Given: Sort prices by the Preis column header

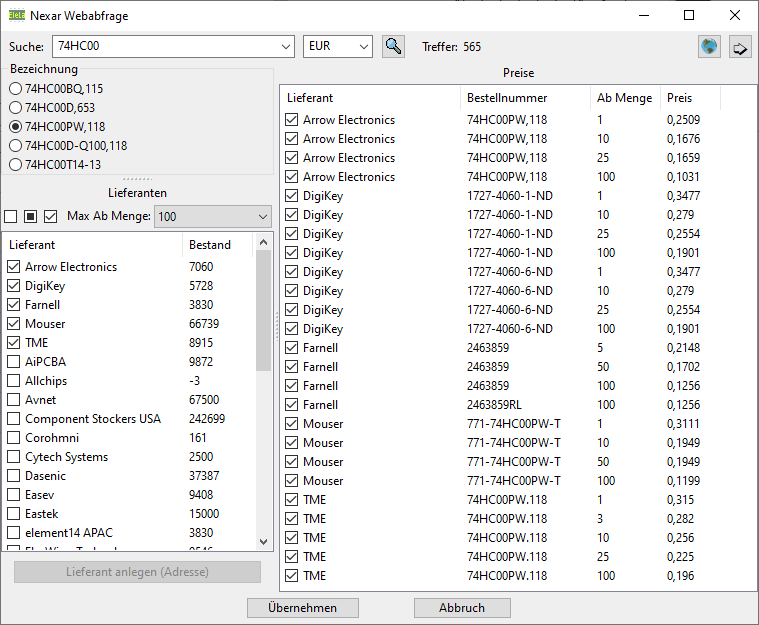Looking at the screenshot, I should click(690, 98).
